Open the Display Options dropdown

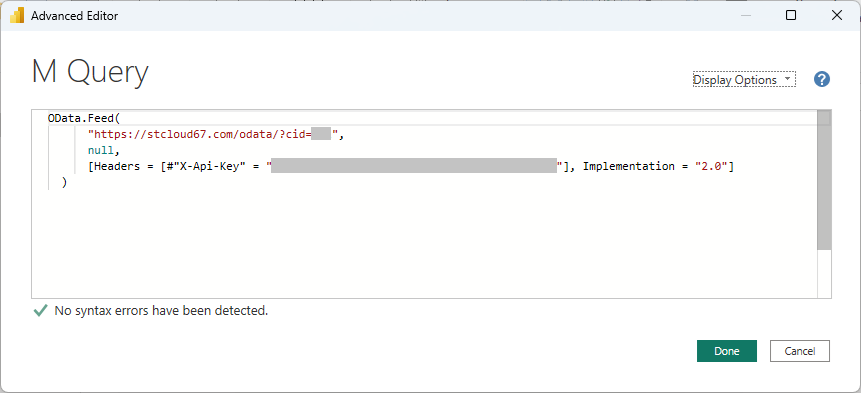[744, 80]
